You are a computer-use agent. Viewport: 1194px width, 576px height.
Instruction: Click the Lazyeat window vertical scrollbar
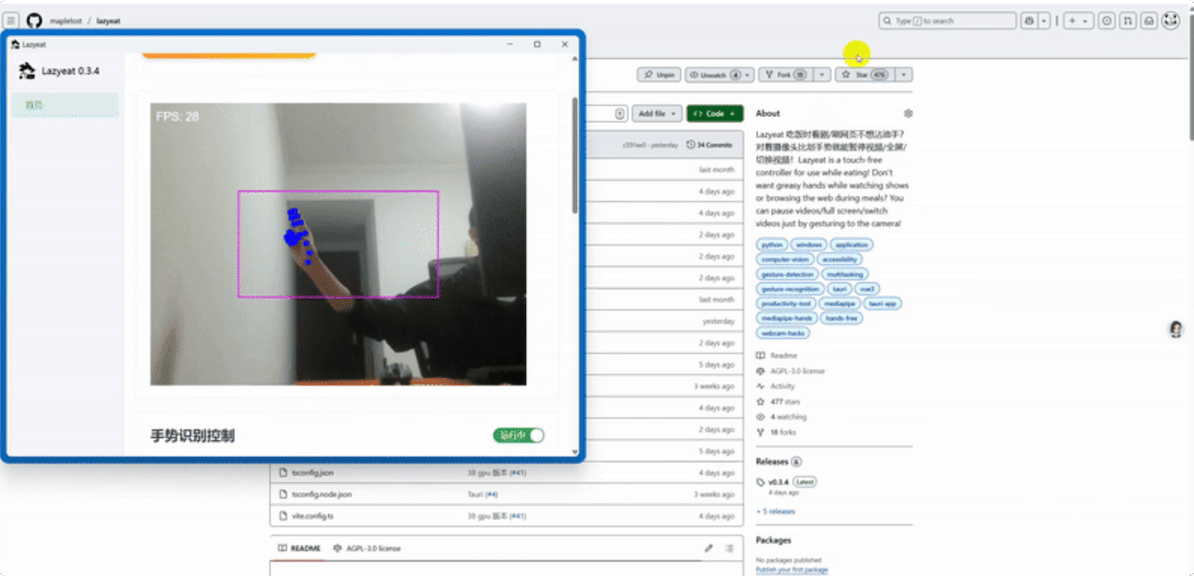574,155
